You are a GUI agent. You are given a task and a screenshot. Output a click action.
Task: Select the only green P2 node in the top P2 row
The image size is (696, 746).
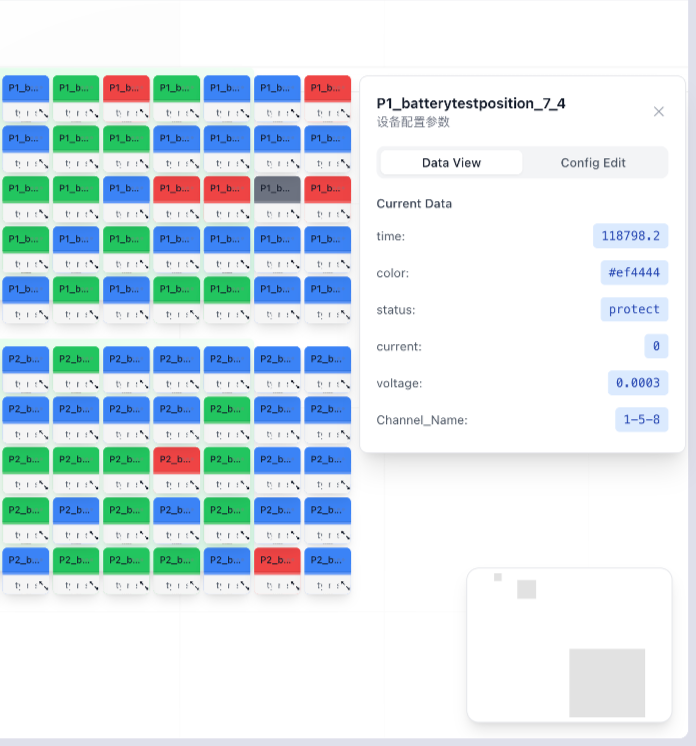[x=76, y=358]
